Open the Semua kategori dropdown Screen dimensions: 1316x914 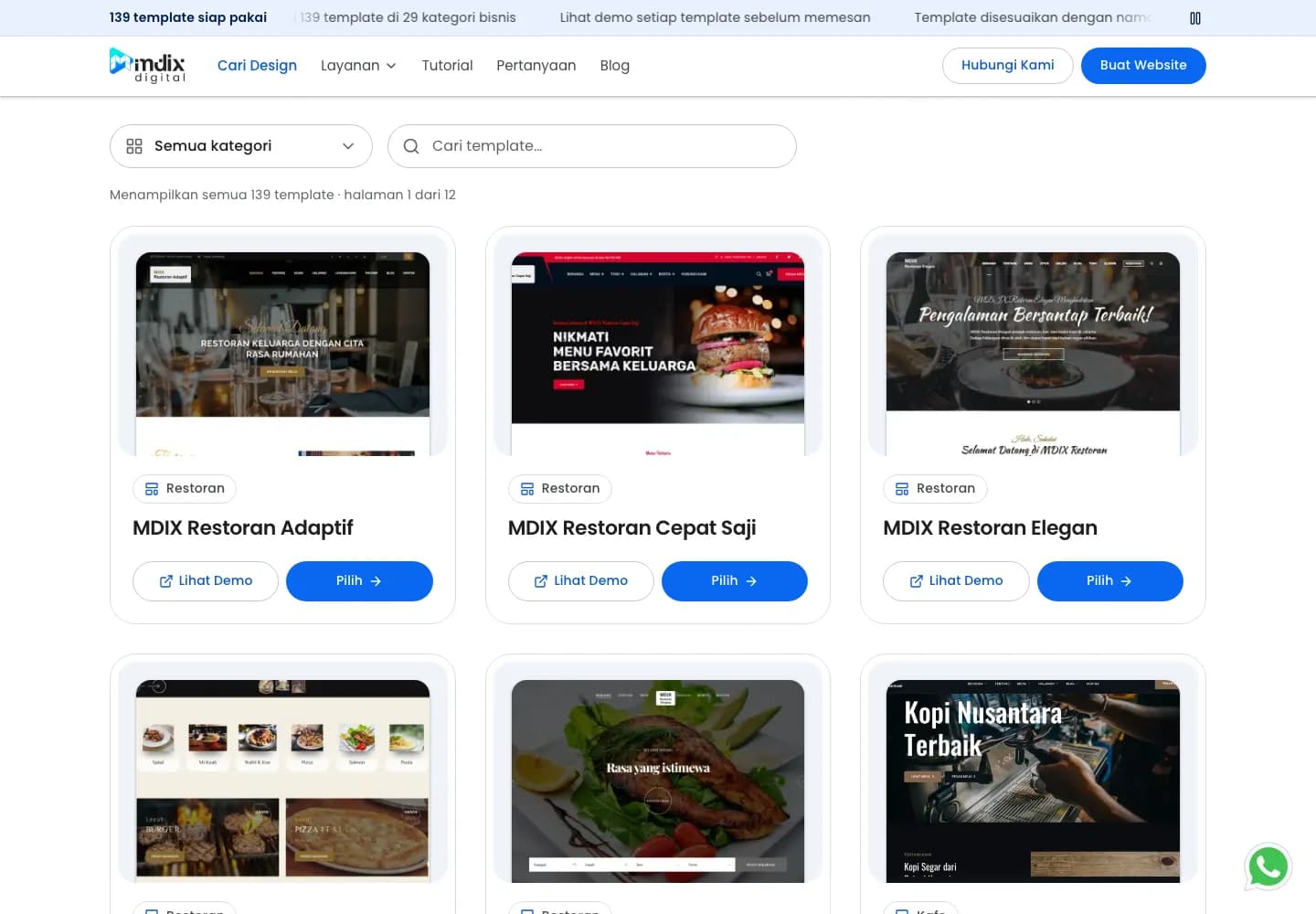pos(241,146)
